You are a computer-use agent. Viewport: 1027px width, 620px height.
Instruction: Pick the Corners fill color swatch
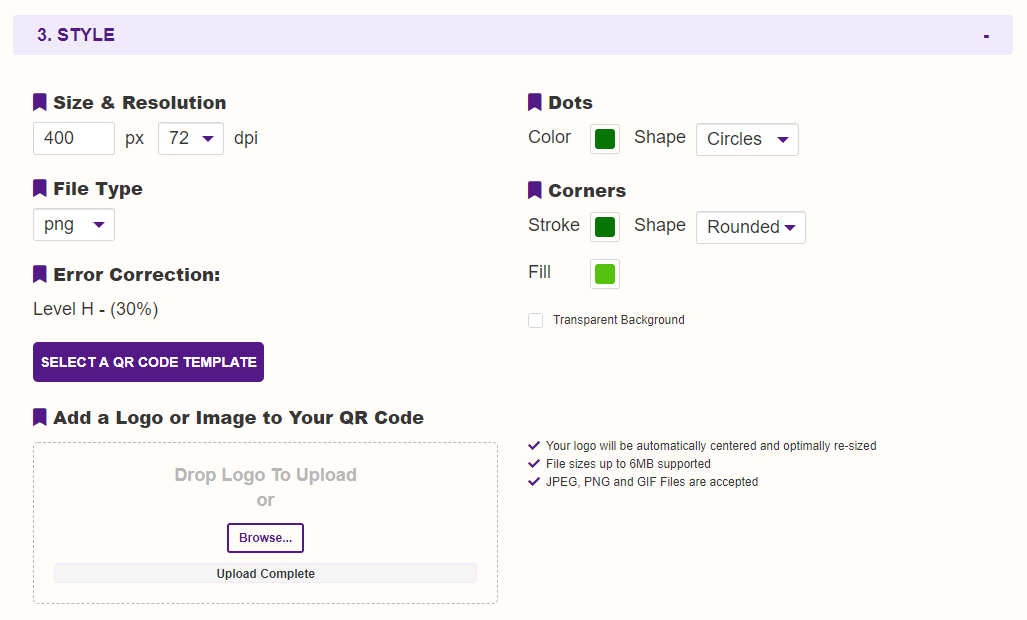tap(605, 274)
